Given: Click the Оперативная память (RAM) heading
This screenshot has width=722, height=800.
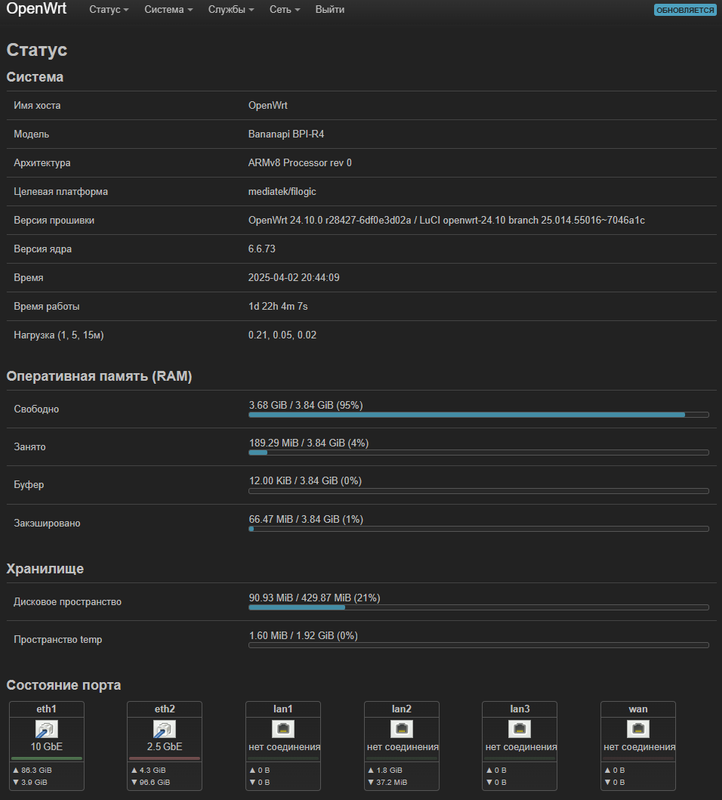Looking at the screenshot, I should 99,377.
